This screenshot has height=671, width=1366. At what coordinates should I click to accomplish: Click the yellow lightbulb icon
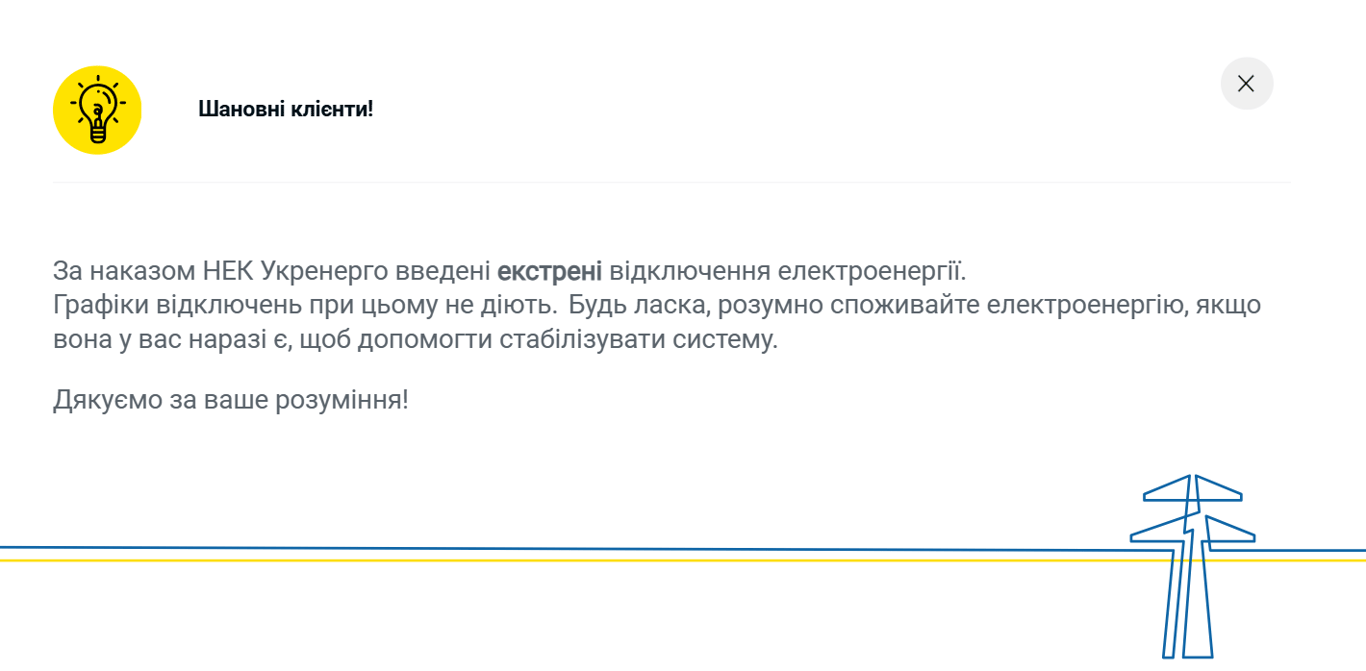97,110
